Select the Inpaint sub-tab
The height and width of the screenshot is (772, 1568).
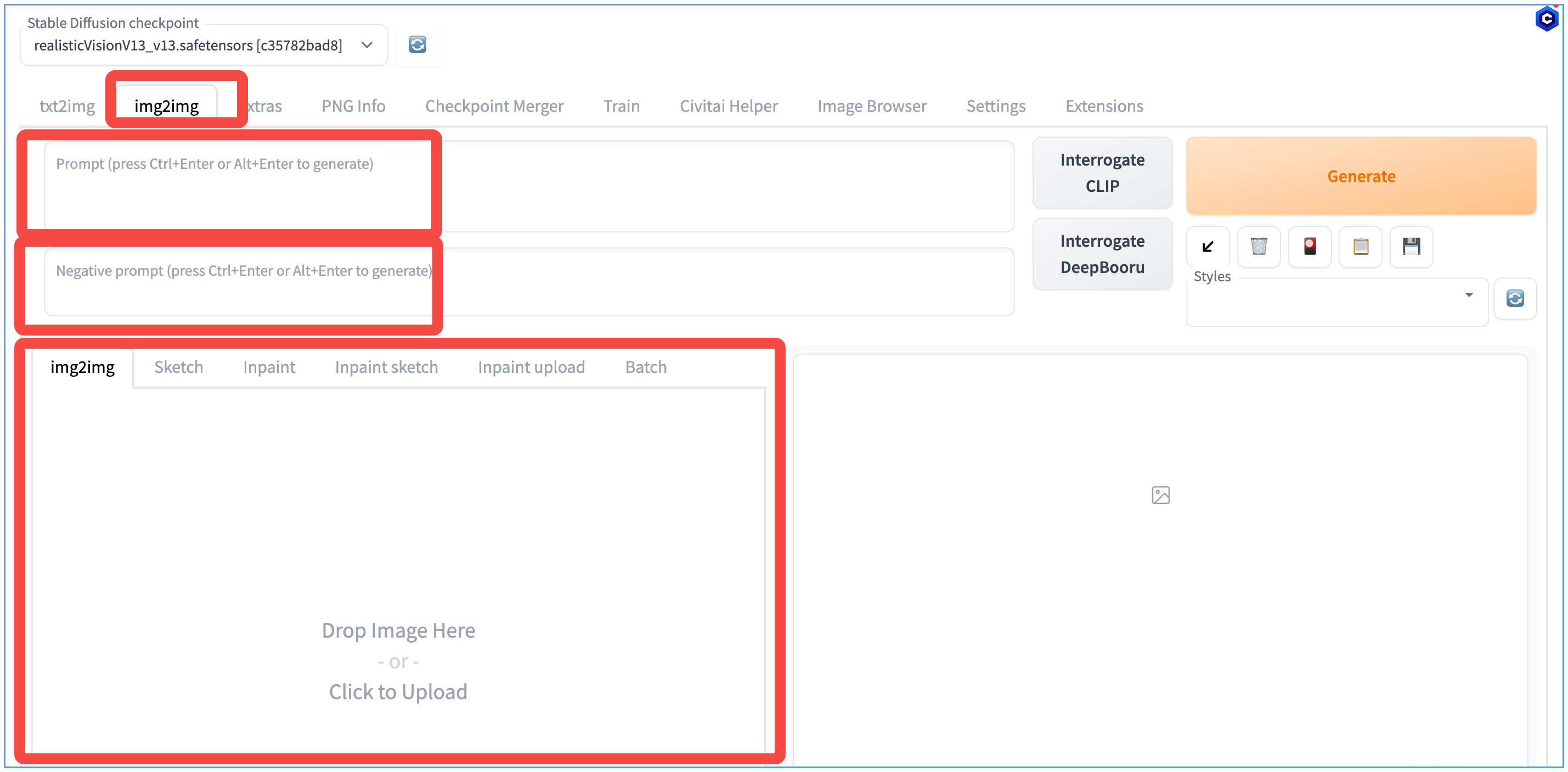pos(268,367)
